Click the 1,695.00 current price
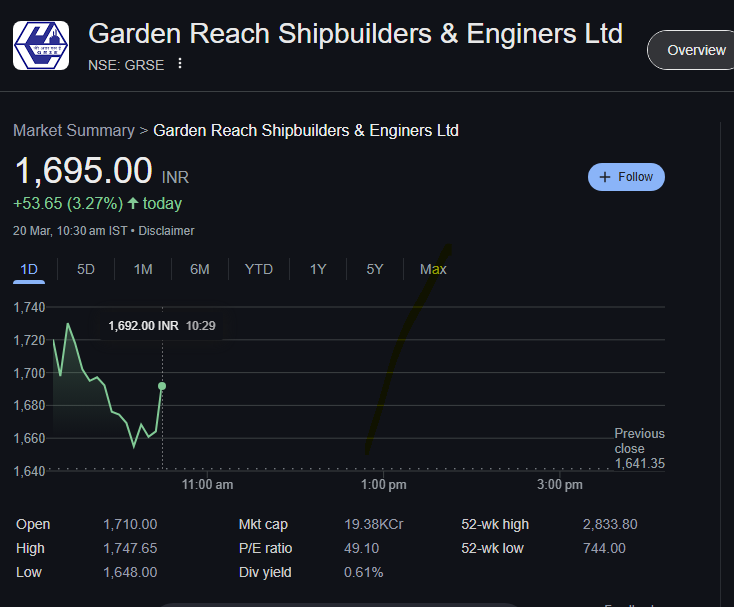The width and height of the screenshot is (734, 607). coord(83,171)
